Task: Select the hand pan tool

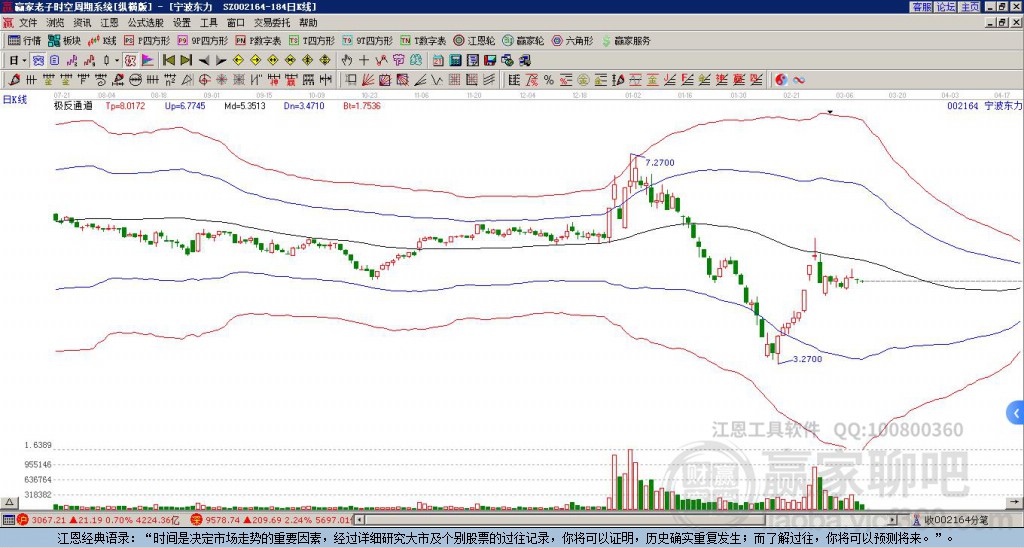Action: (346, 61)
